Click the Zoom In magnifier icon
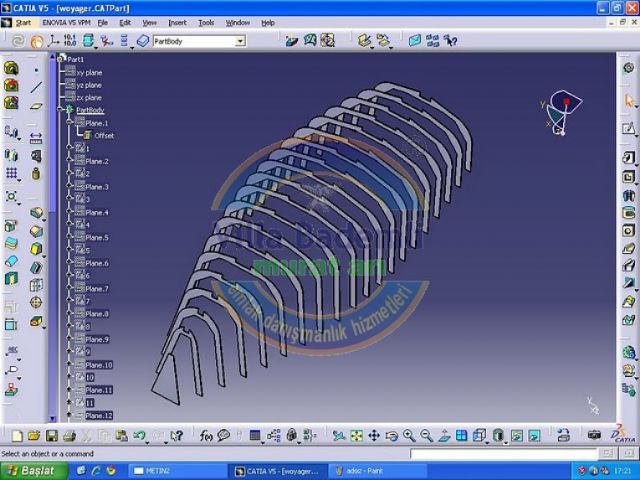This screenshot has width=640, height=480. [x=409, y=436]
